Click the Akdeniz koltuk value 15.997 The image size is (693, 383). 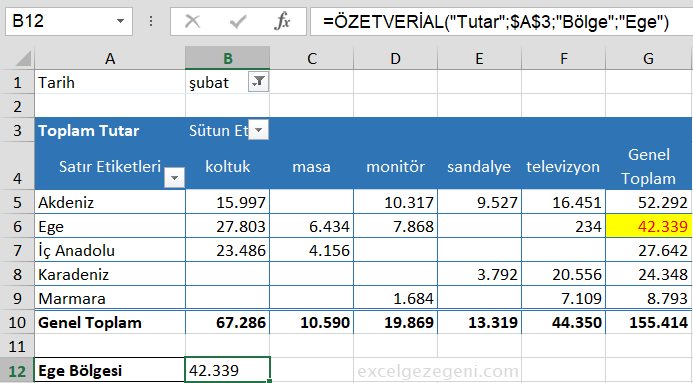(227, 202)
